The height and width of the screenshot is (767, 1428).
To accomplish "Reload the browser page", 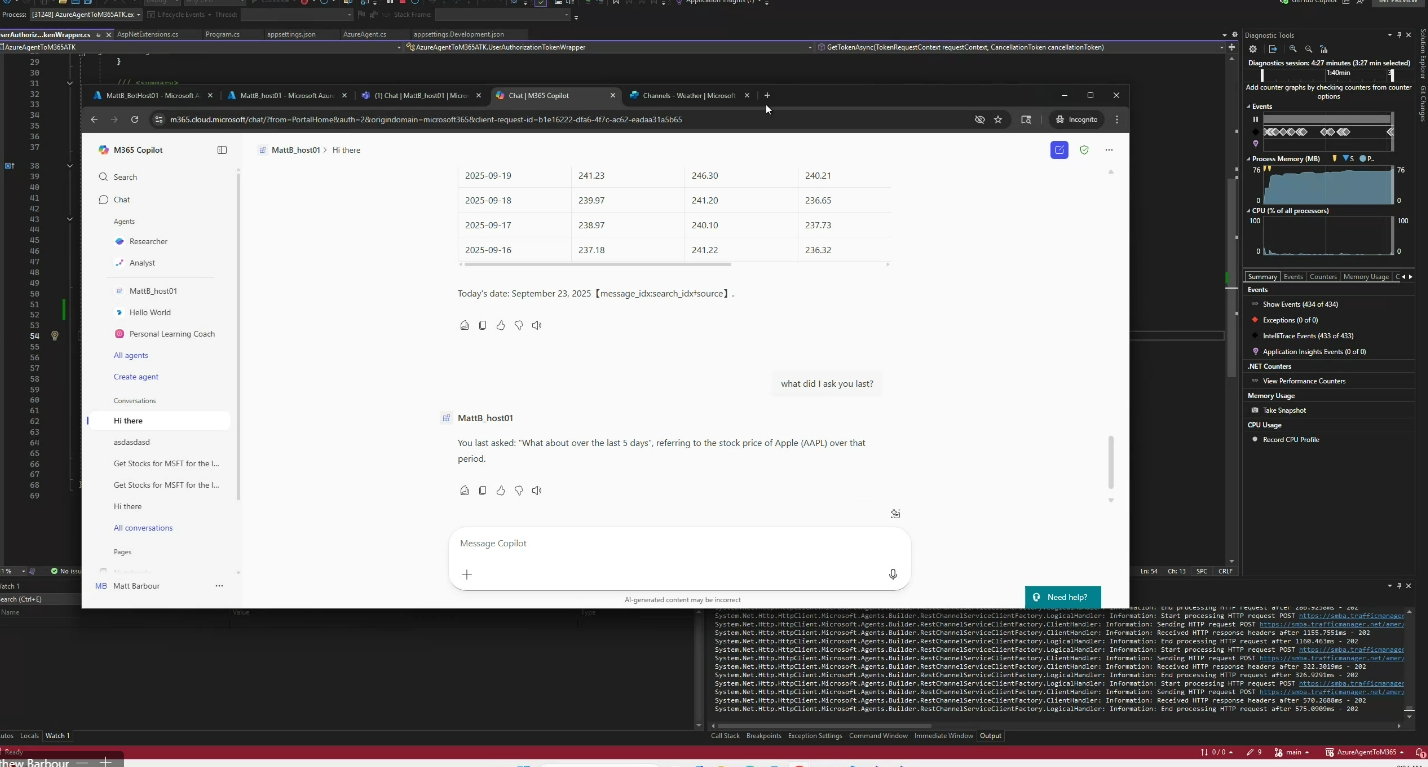I will (135, 119).
